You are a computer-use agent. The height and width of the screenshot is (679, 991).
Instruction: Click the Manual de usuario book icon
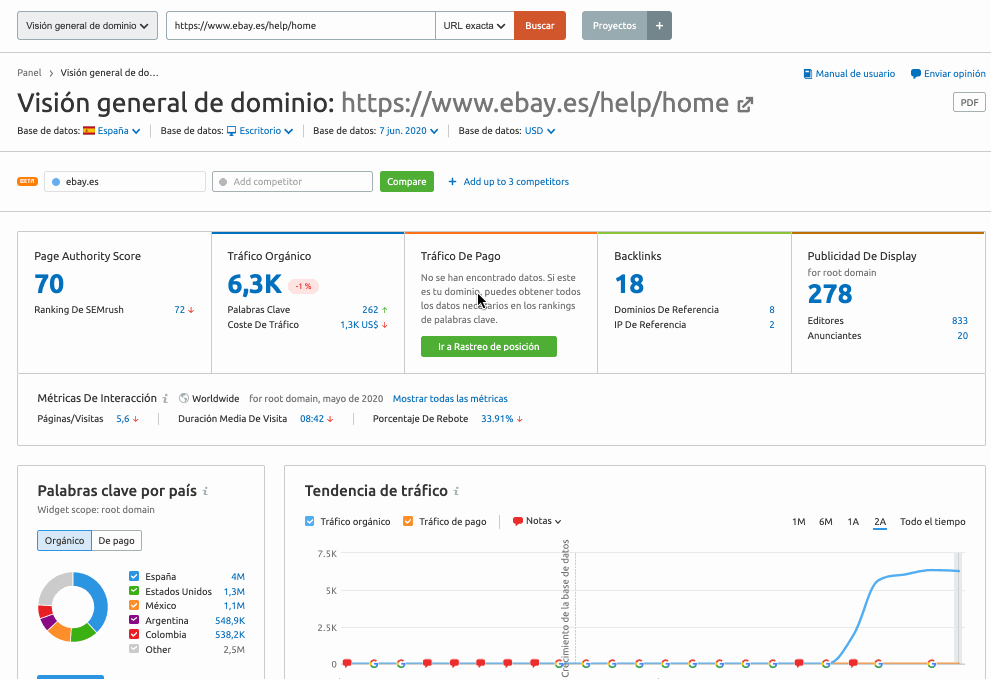click(x=807, y=74)
